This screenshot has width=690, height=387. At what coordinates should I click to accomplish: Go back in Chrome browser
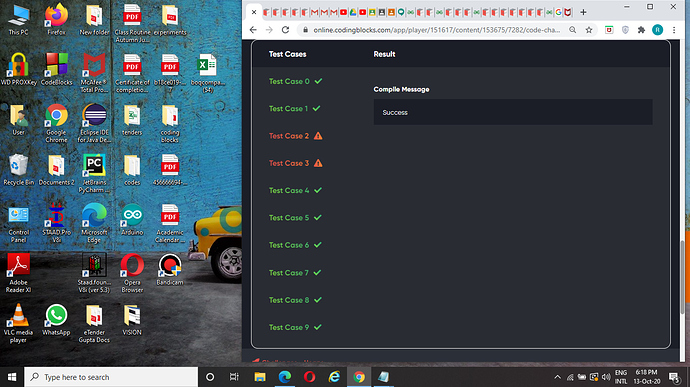click(253, 30)
